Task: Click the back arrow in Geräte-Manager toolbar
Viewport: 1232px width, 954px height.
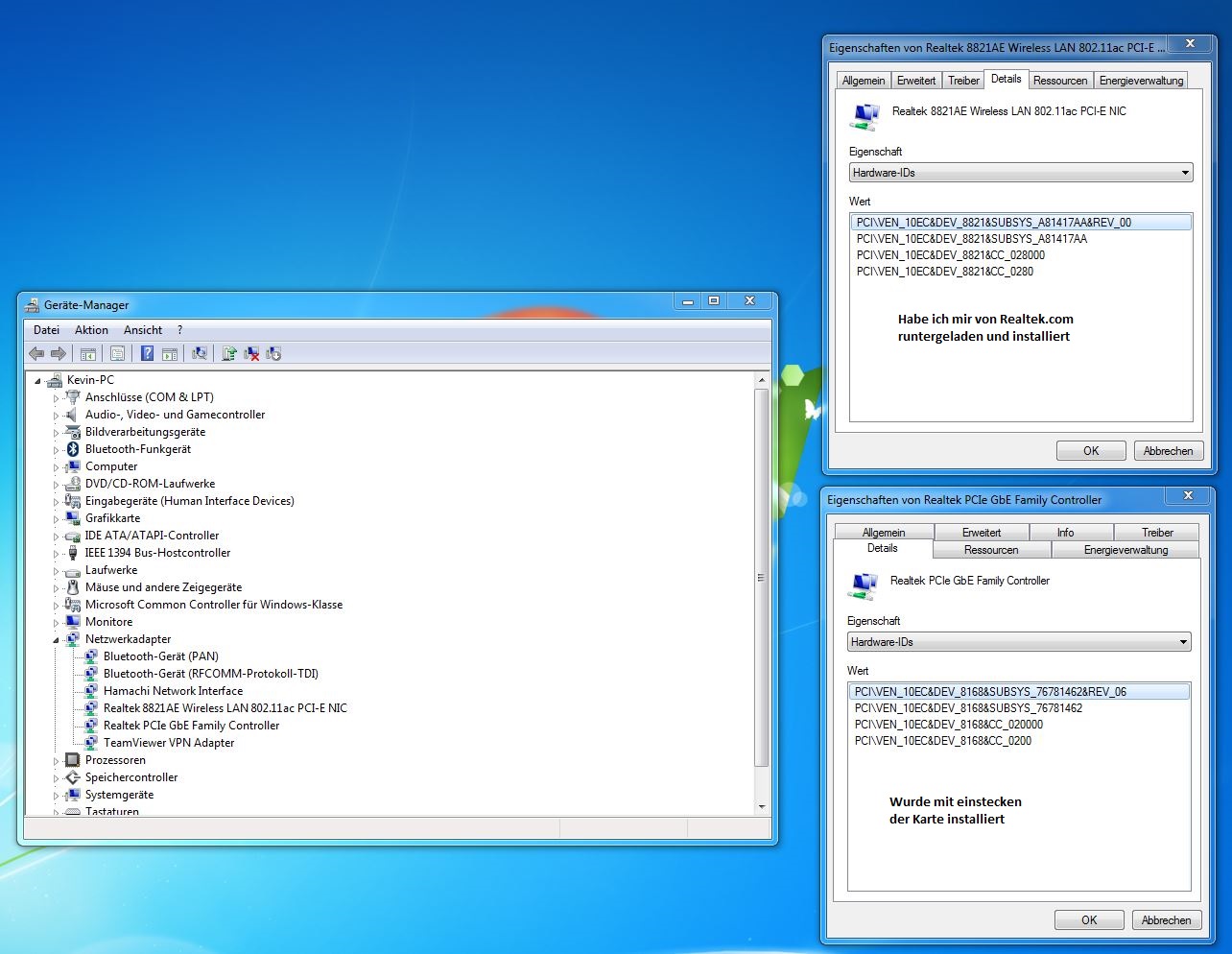Action: 36,353
